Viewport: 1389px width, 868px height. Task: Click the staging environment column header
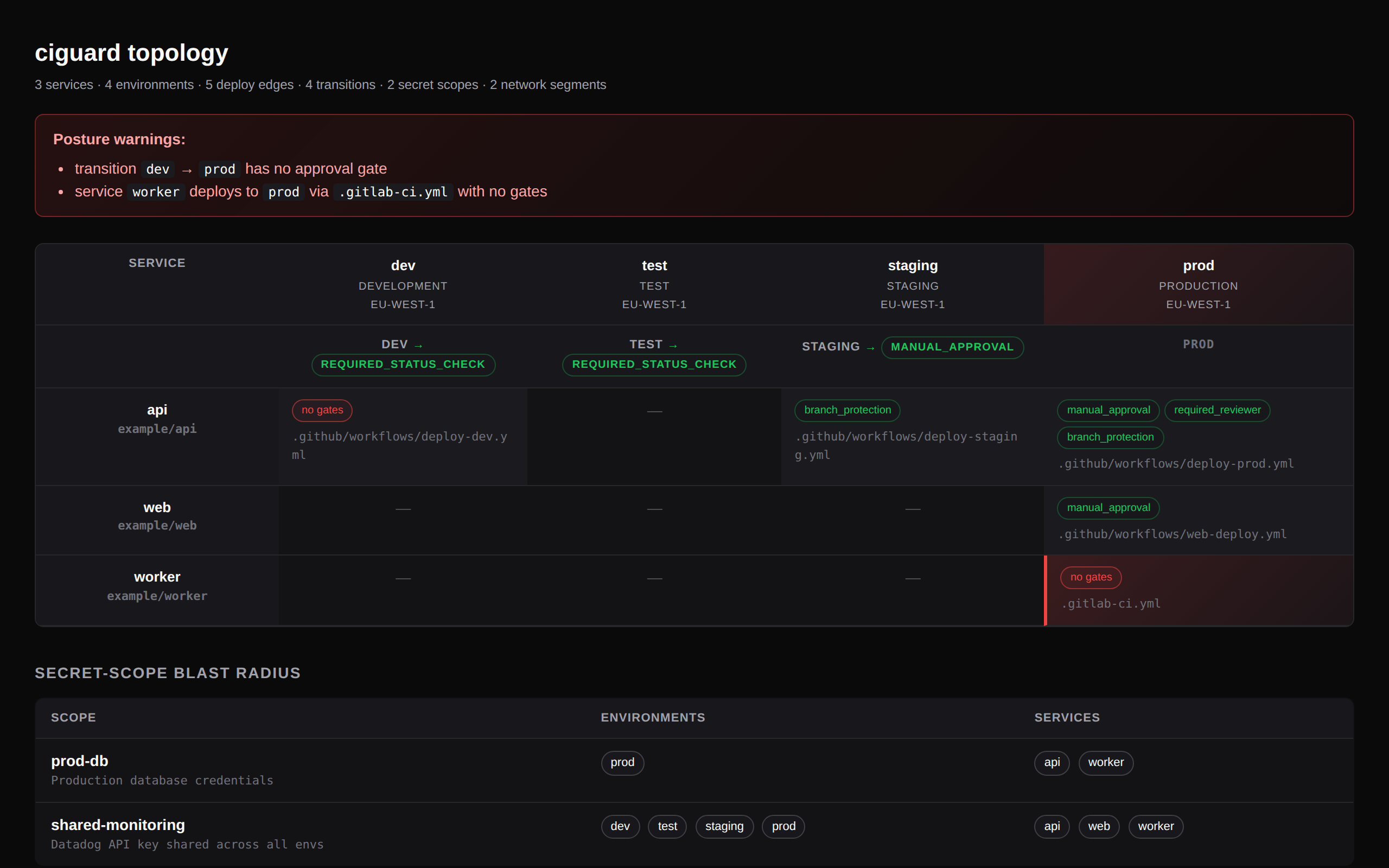(913, 284)
